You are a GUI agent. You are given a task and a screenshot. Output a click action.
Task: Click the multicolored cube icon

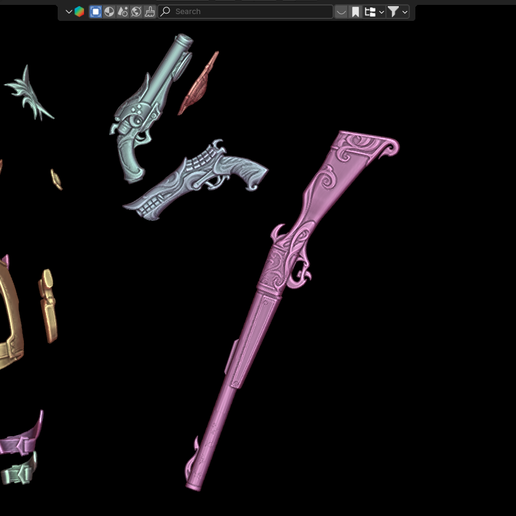tap(79, 12)
